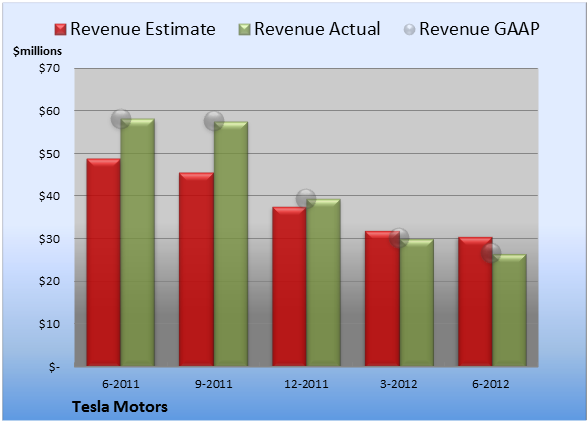Screen dimensions: 588x422
Task: Click the '$40' y-axis label
Action: [x=49, y=196]
